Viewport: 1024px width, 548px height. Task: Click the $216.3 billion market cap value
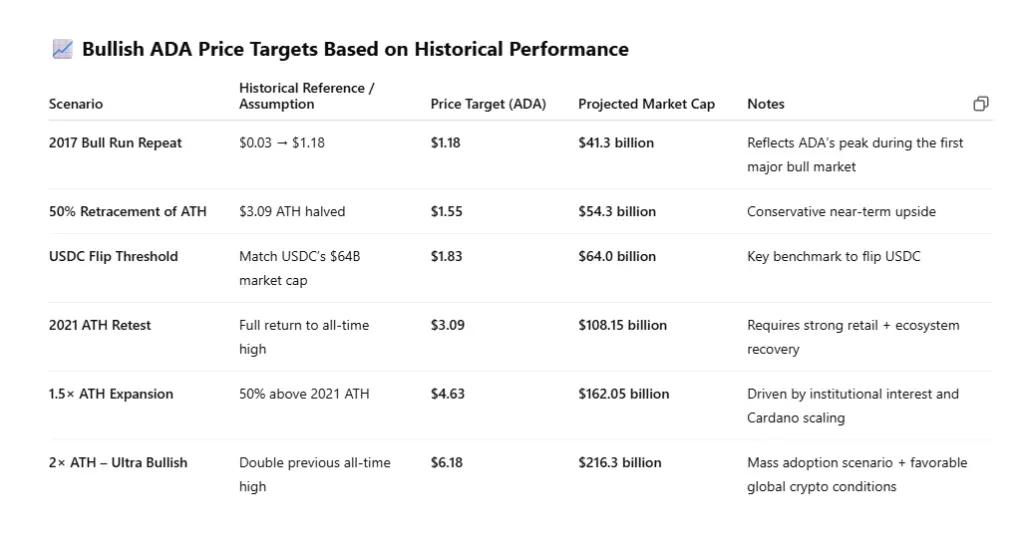(620, 463)
